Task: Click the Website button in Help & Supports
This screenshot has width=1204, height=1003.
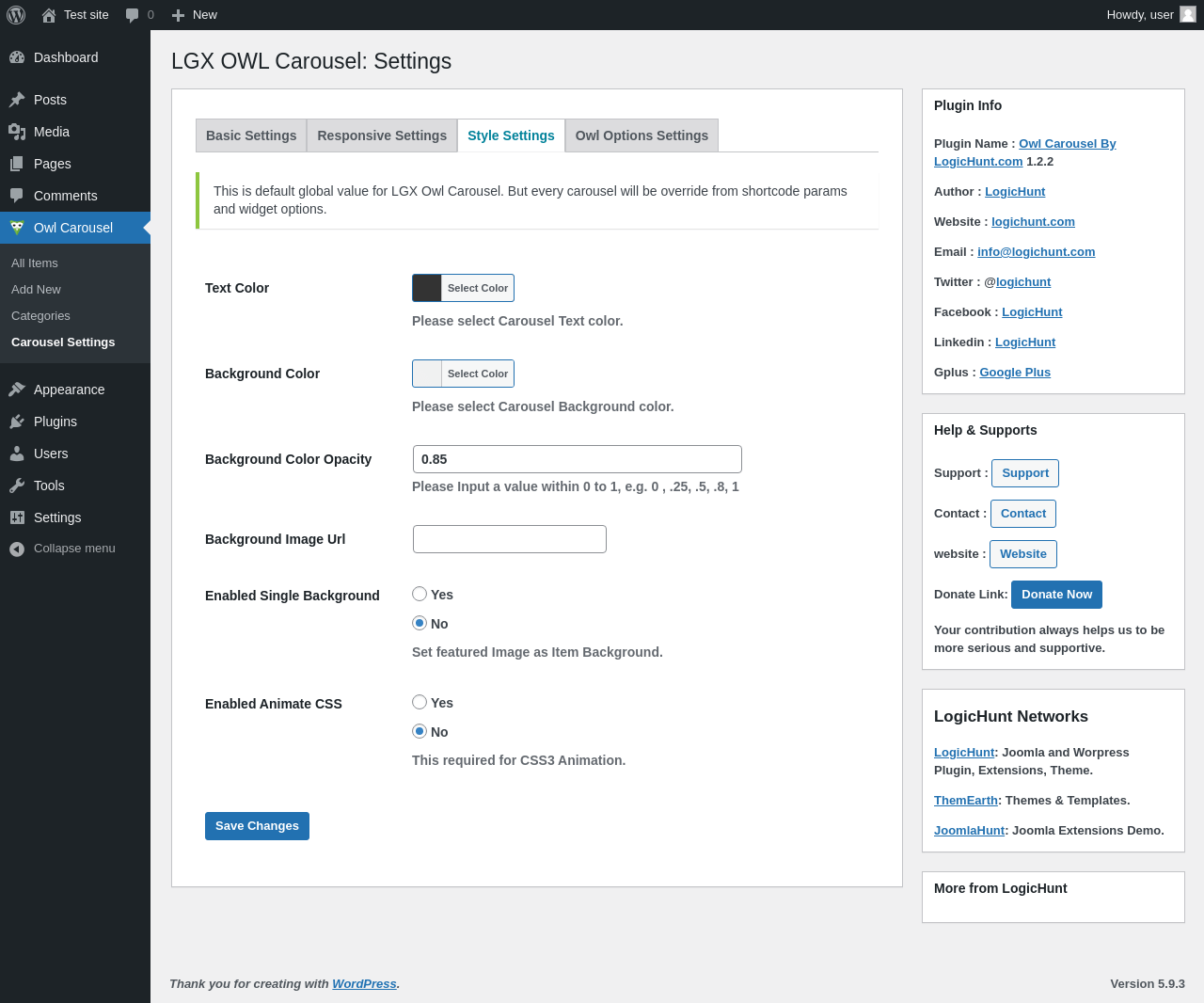Action: point(1023,554)
